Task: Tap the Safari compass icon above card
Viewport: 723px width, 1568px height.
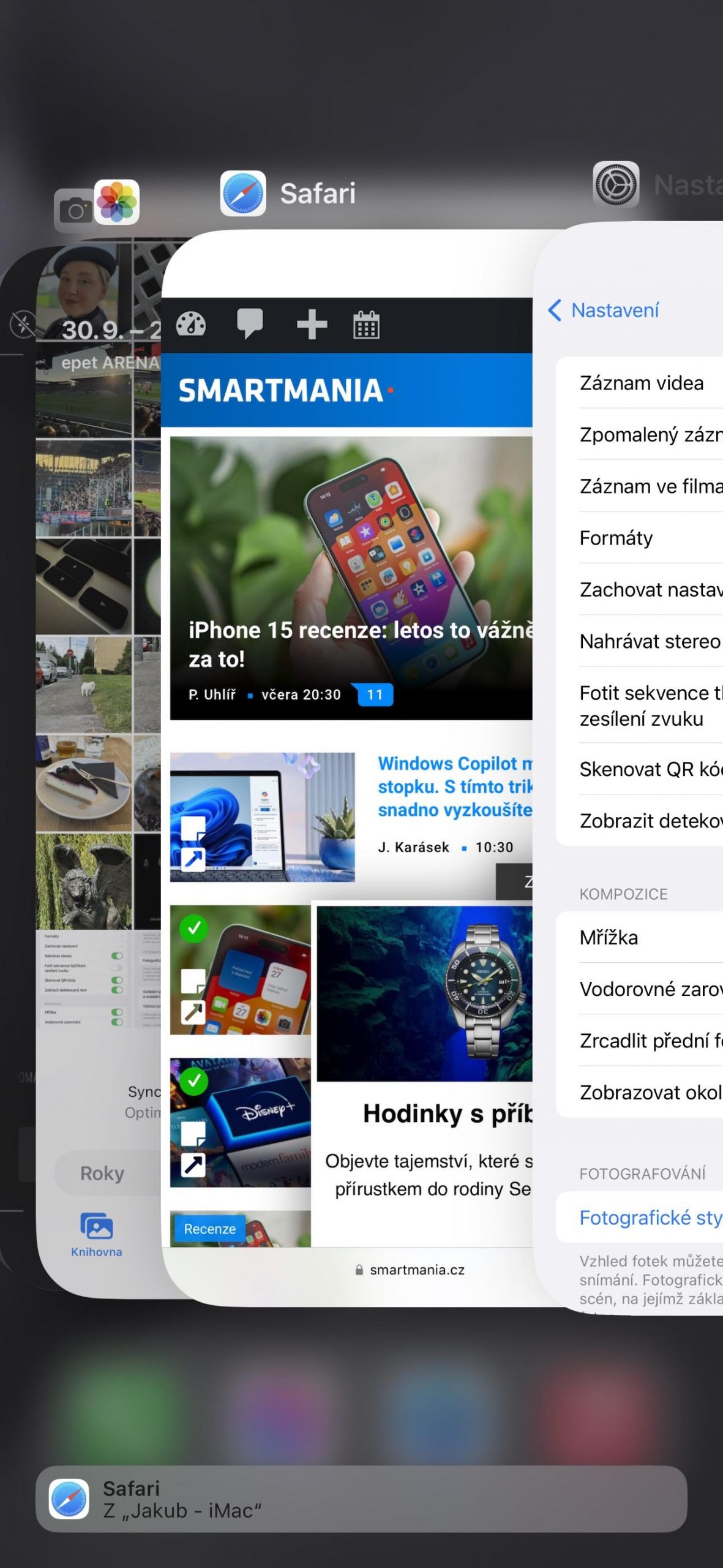Action: 243,194
